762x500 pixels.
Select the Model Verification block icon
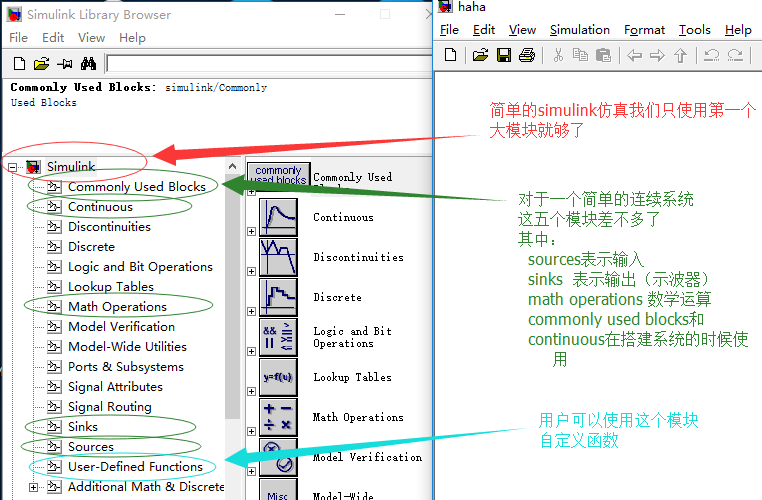[x=278, y=457]
